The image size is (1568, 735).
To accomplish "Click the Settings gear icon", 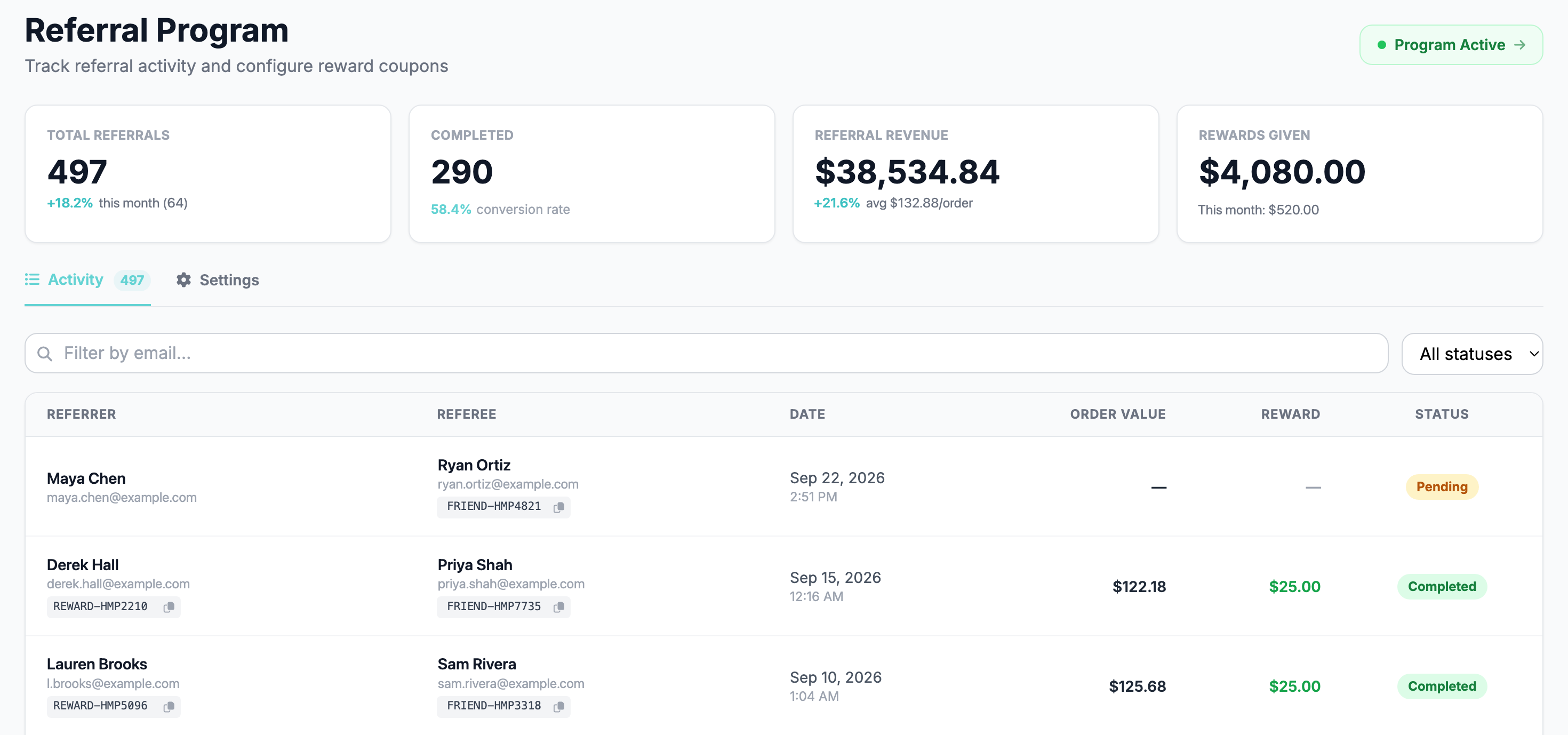I will click(183, 279).
